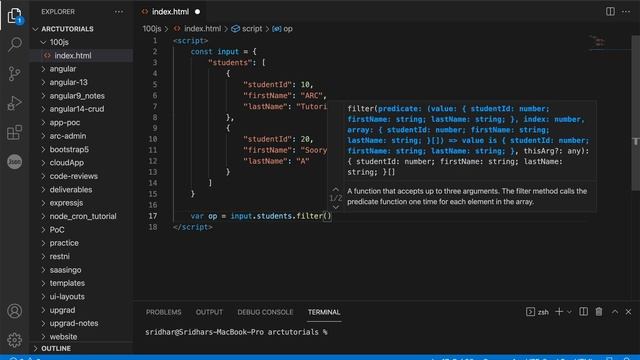Click the JSON extension icon in activity bar
Viewport: 640px width, 360px height.
[x=15, y=162]
